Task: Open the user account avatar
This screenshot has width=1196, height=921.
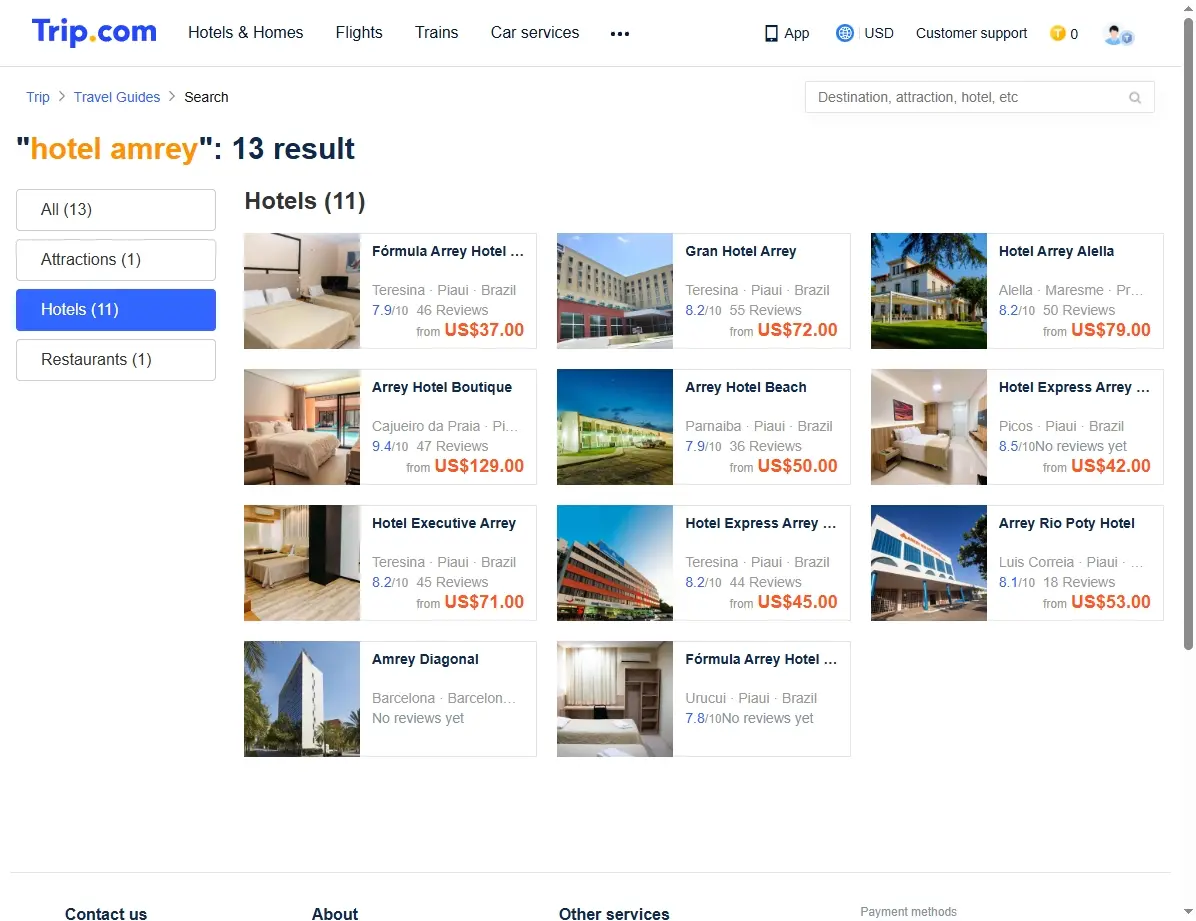Action: click(x=1118, y=34)
